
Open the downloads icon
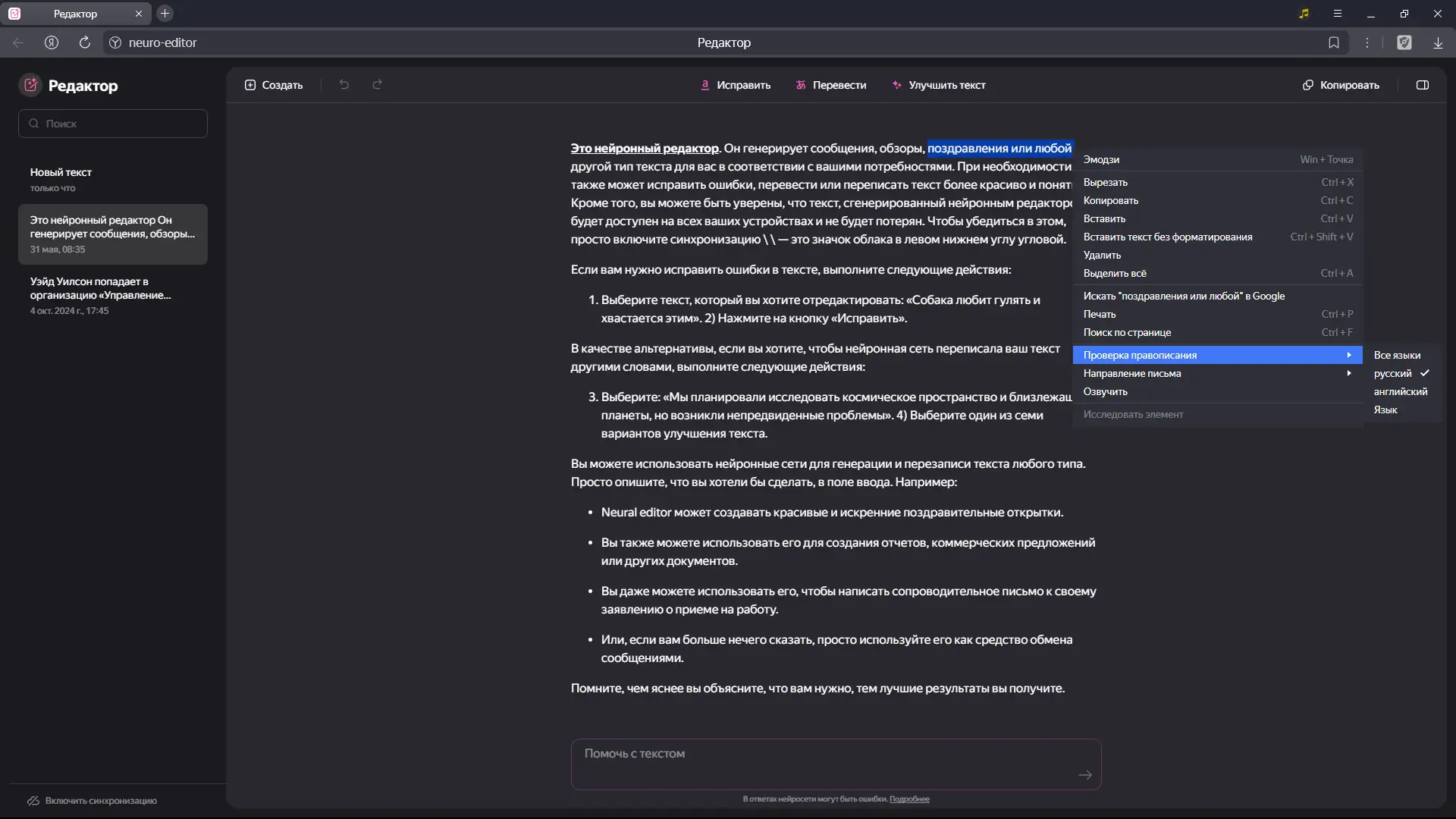[1438, 43]
